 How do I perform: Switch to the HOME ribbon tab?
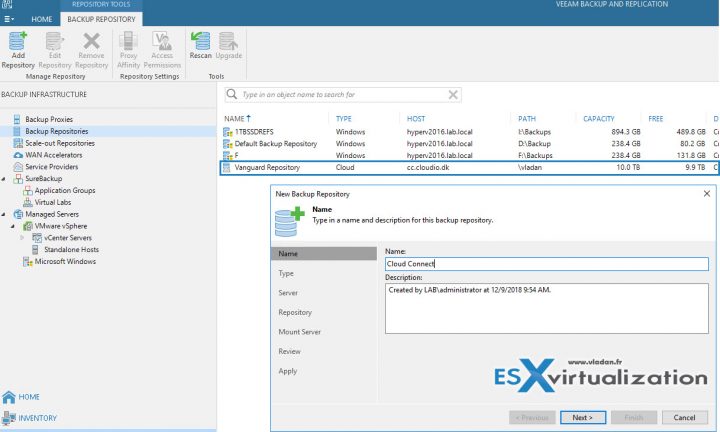coord(41,19)
